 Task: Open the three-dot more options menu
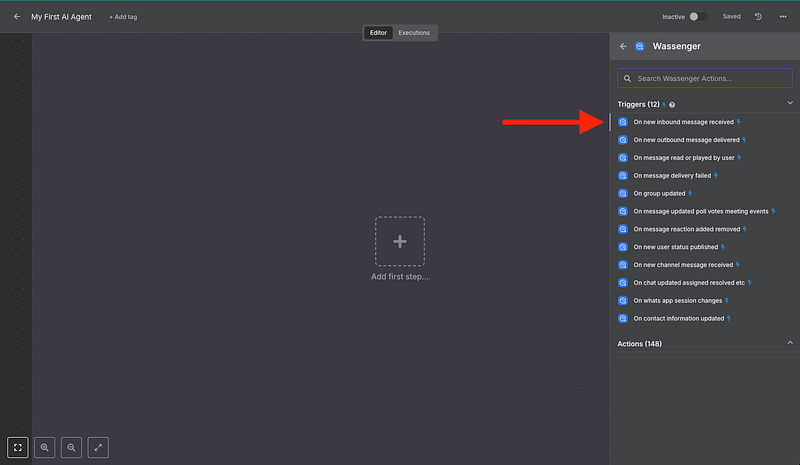pos(782,17)
